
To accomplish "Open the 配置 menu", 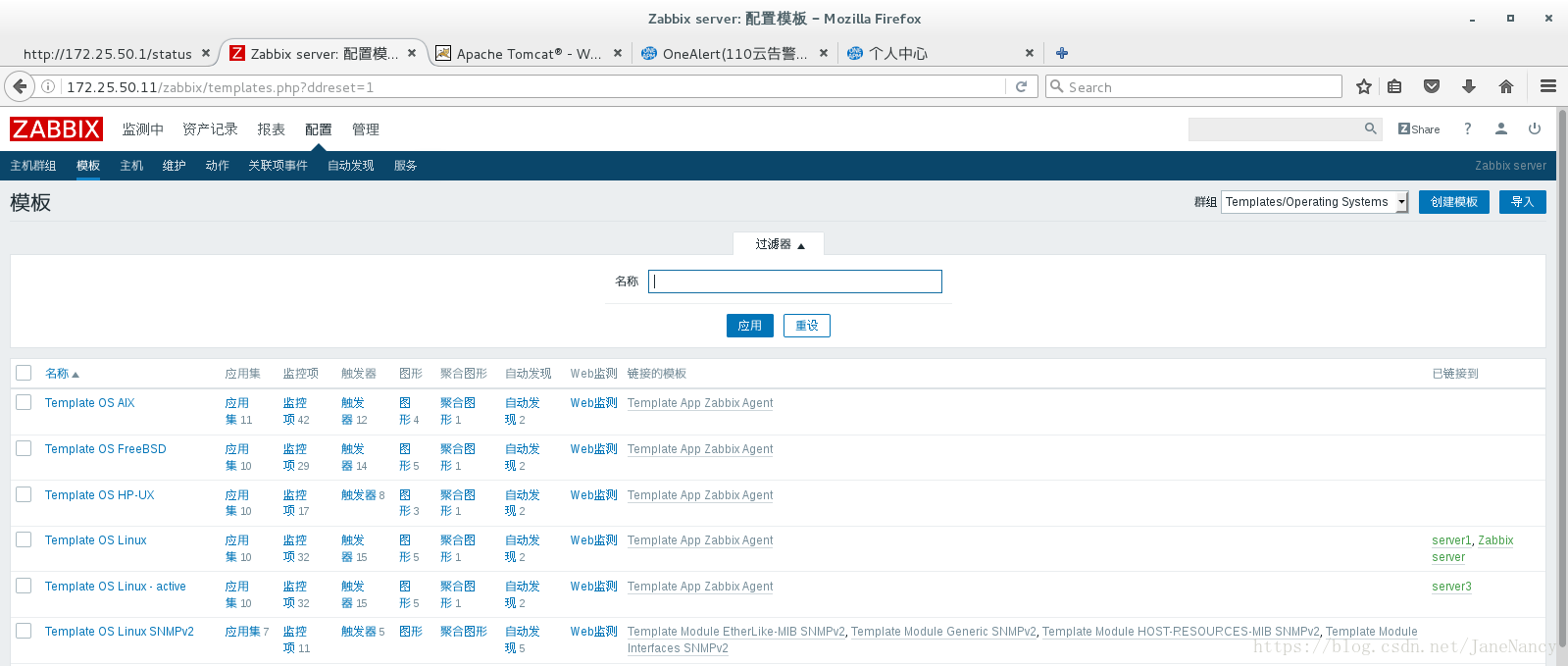I will pyautogui.click(x=318, y=128).
